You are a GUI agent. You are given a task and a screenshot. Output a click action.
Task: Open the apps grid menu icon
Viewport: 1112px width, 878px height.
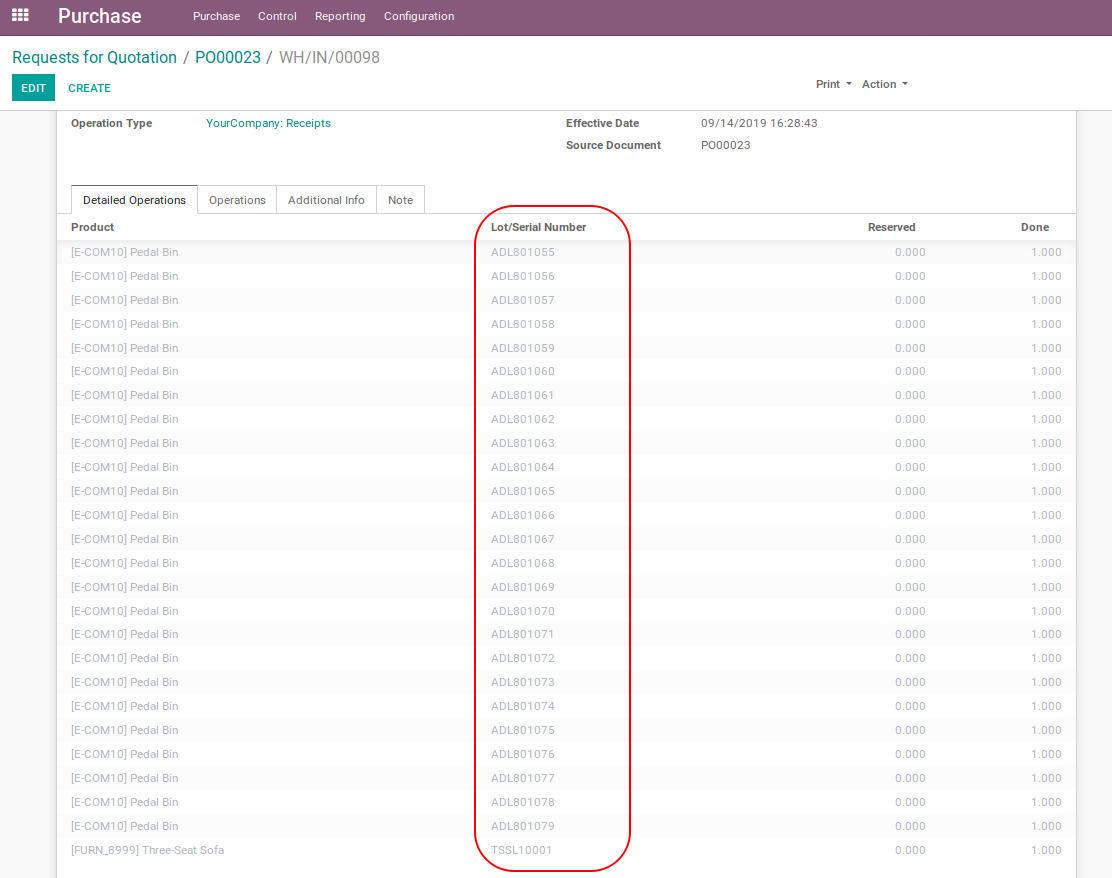(20, 16)
